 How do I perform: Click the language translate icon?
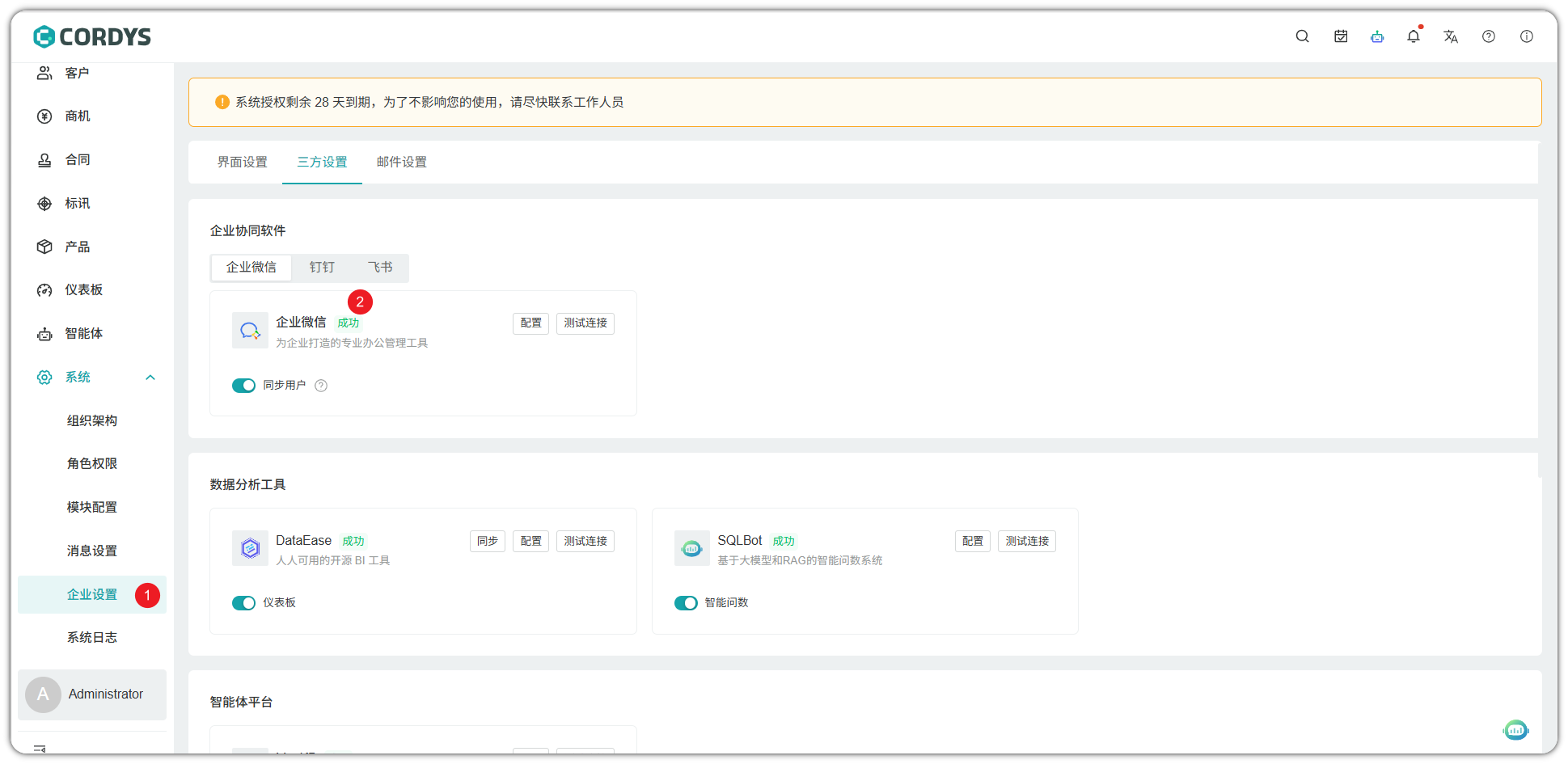click(1451, 36)
